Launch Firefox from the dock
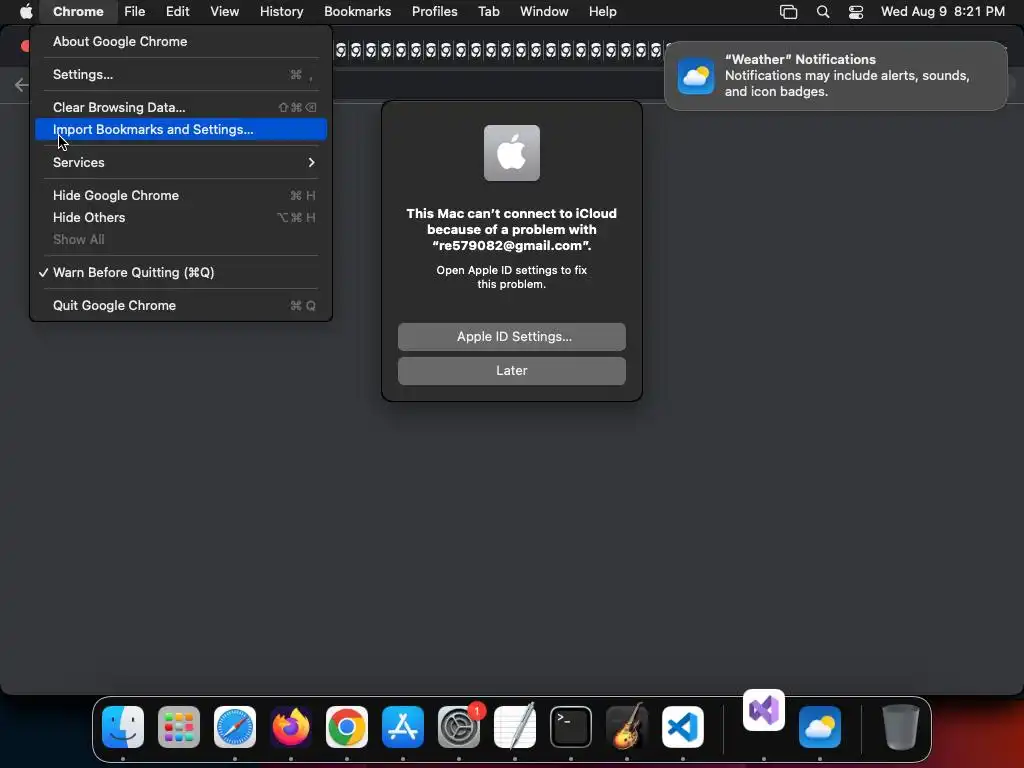The image size is (1024, 768). click(x=291, y=727)
